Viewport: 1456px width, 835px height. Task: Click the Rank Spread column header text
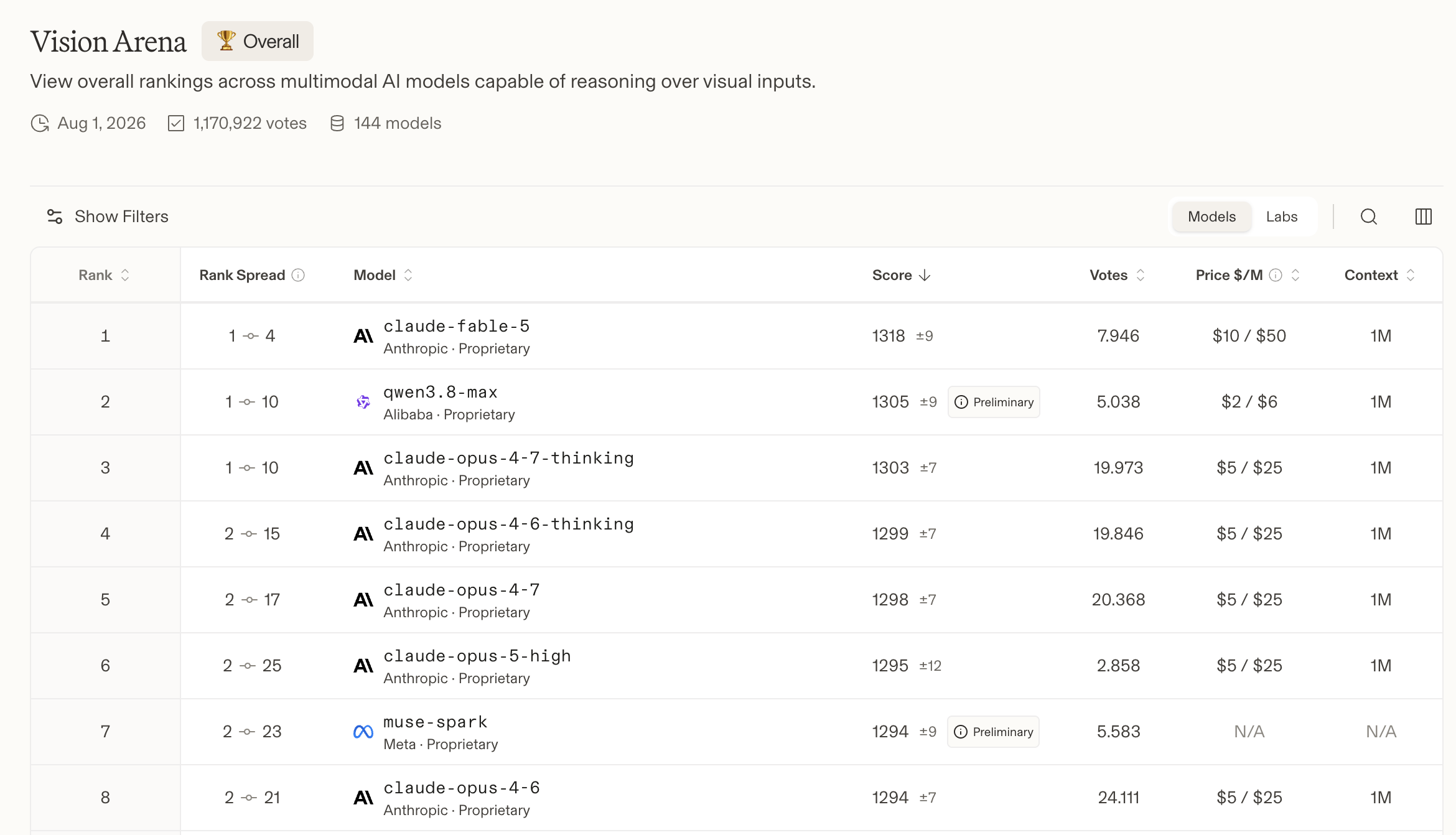(x=242, y=275)
